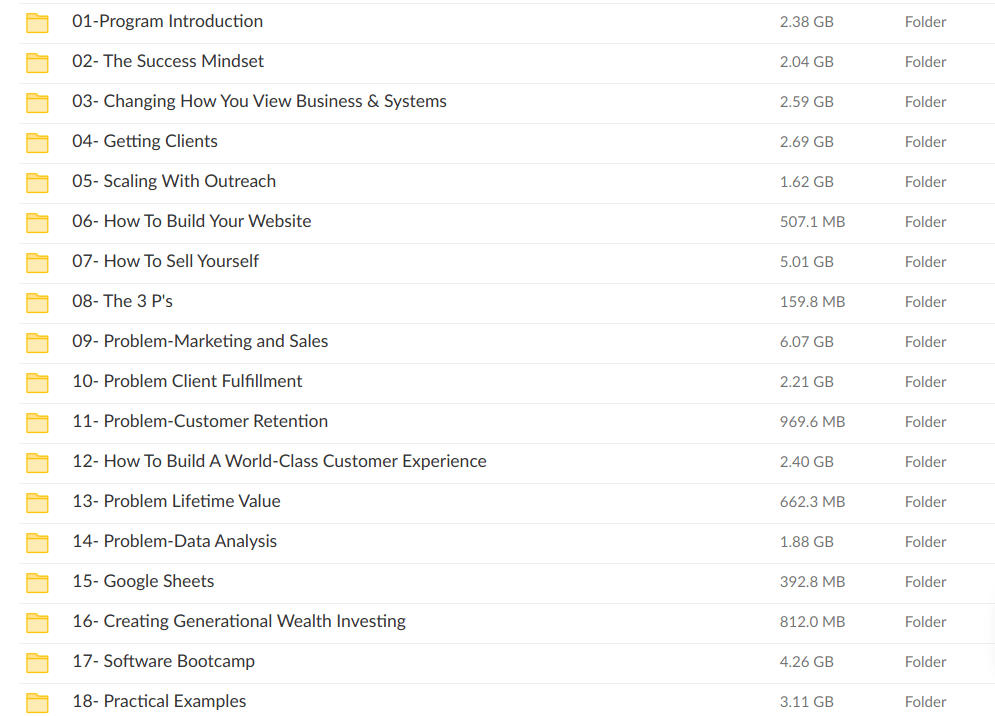Click the 5.01 GB size entry

click(806, 262)
